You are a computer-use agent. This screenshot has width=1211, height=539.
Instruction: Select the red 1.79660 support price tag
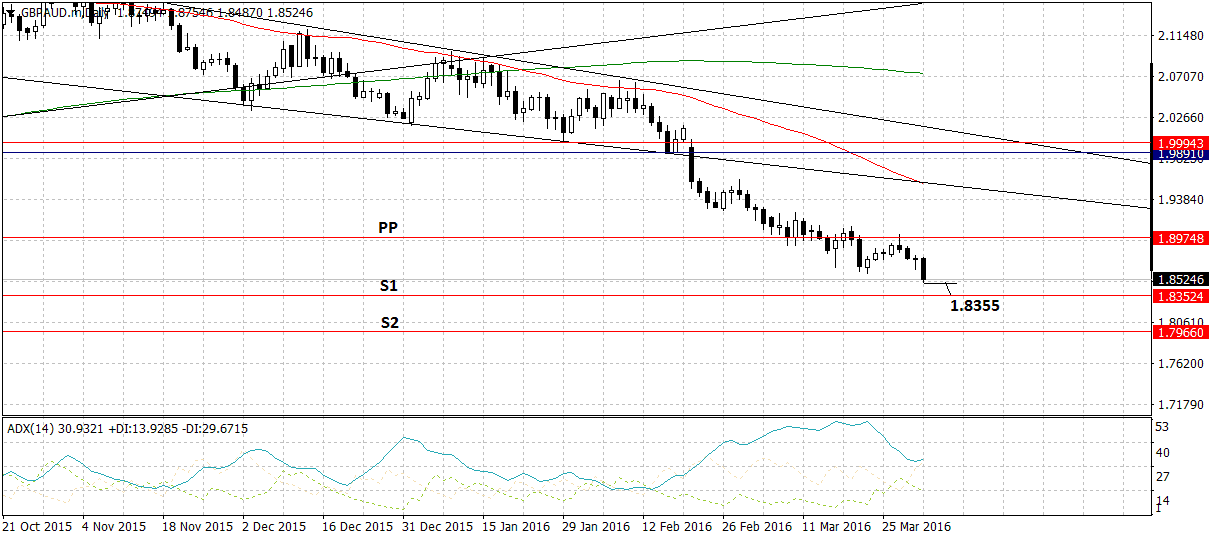[1181, 332]
